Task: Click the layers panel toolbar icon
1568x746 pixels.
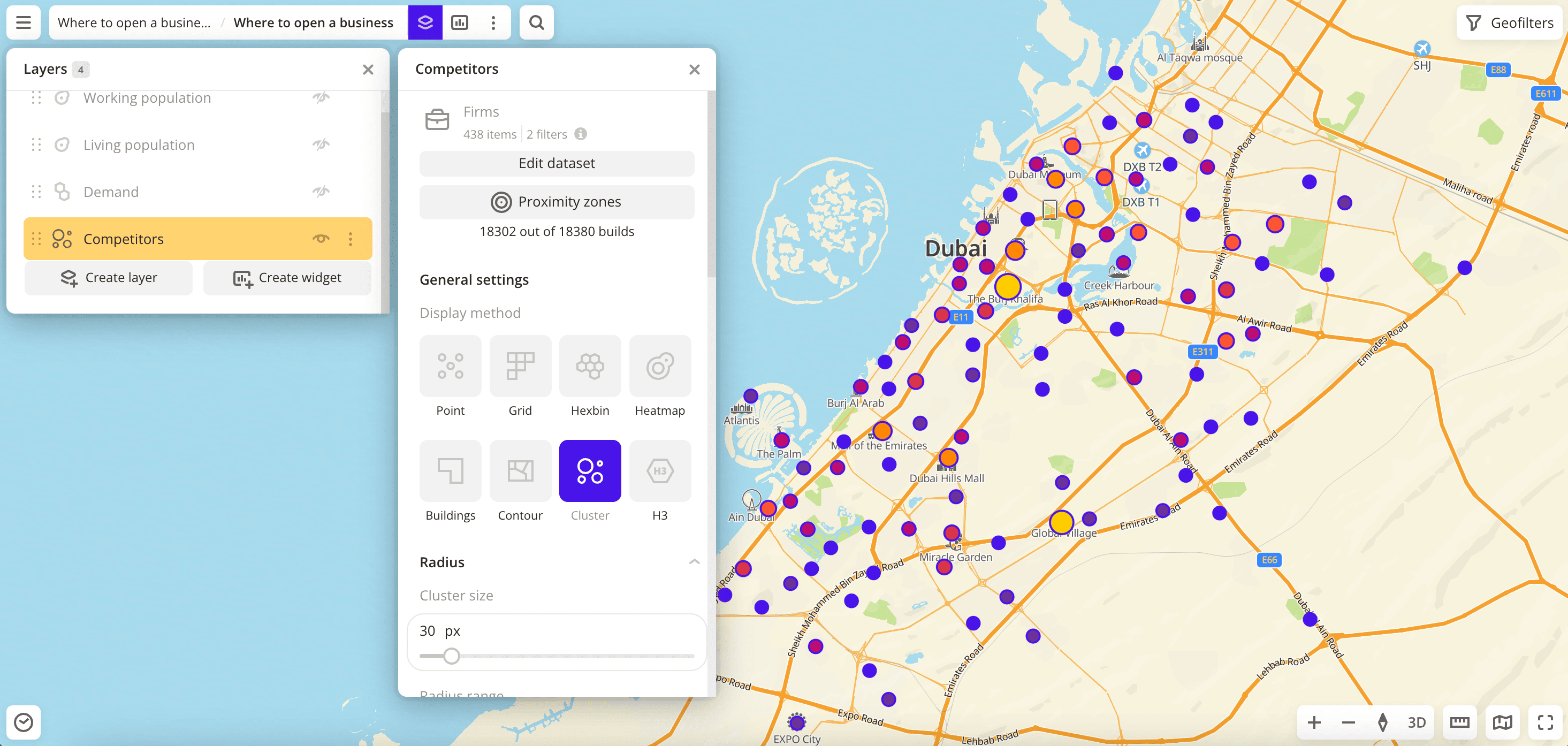Action: [x=425, y=22]
